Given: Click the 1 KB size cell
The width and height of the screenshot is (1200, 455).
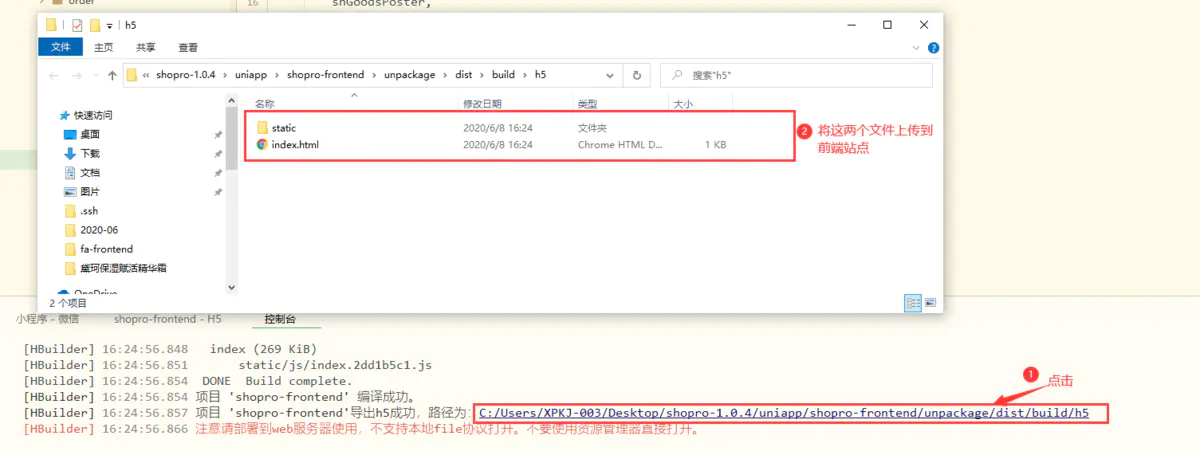Looking at the screenshot, I should point(715,145).
